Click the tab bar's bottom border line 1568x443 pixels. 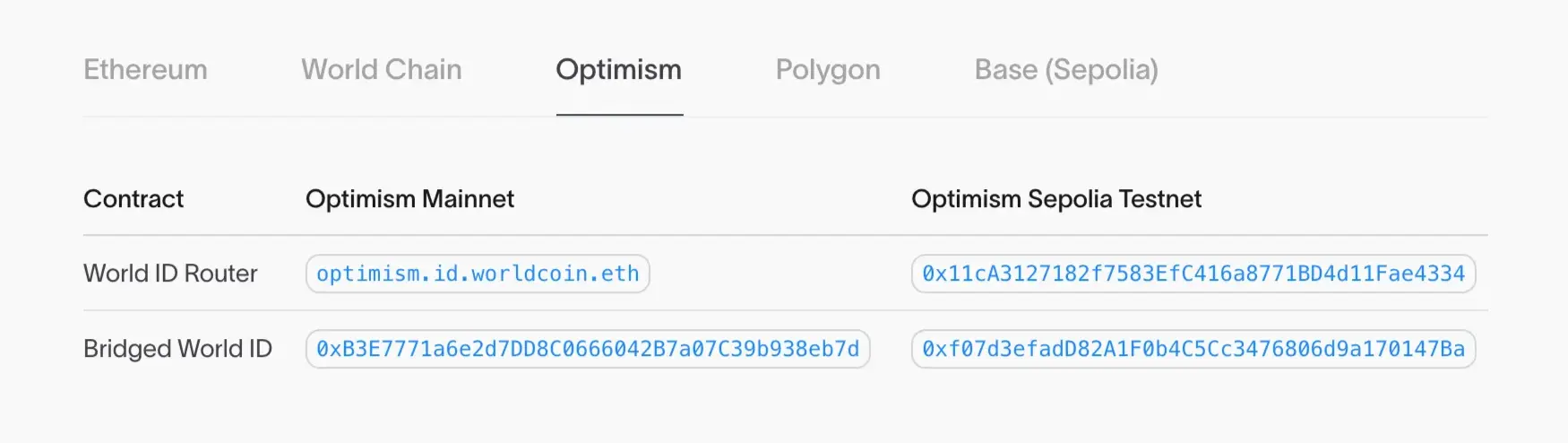point(1075,117)
